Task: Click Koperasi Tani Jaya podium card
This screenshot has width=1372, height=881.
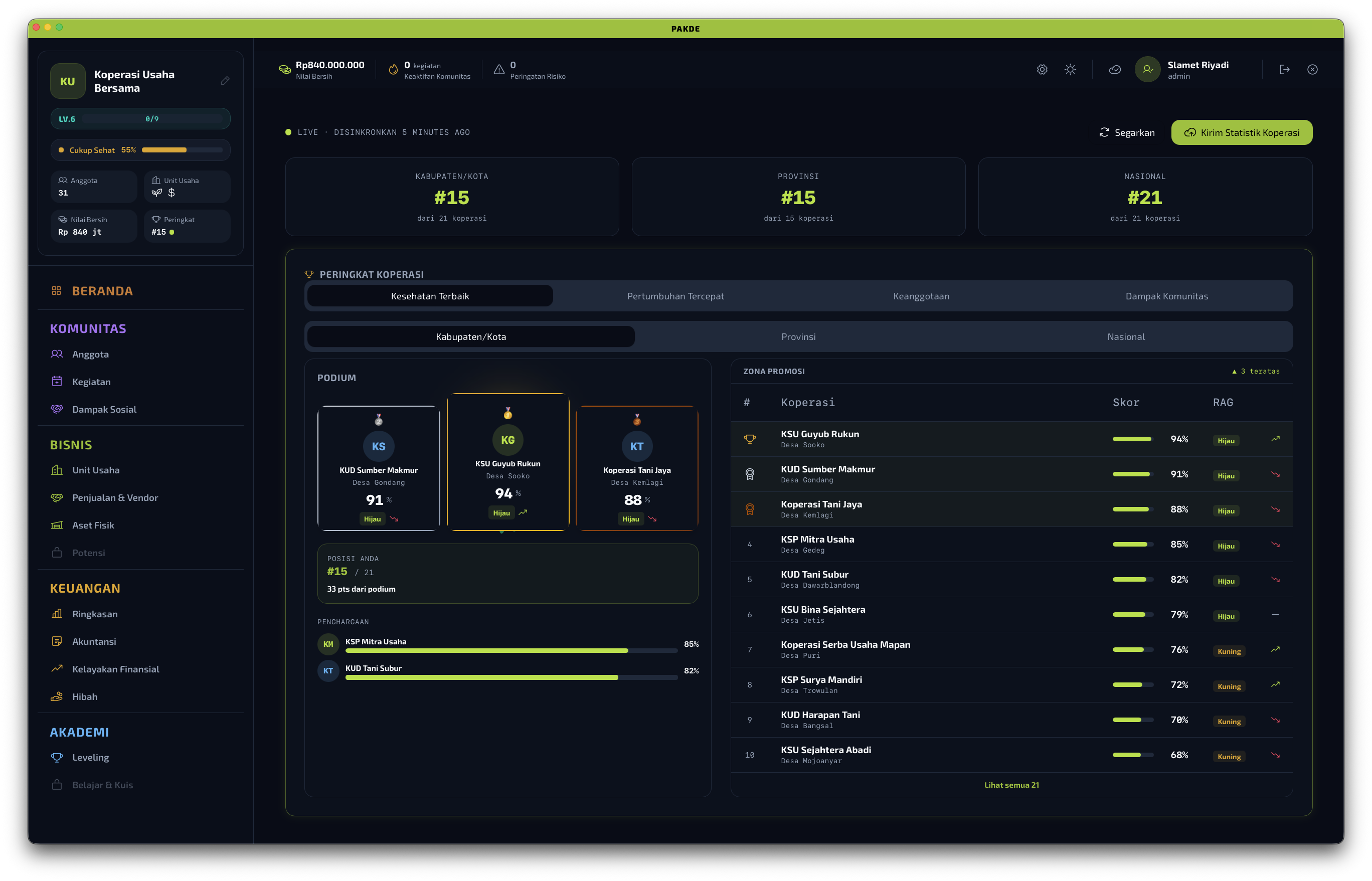Action: tap(637, 468)
